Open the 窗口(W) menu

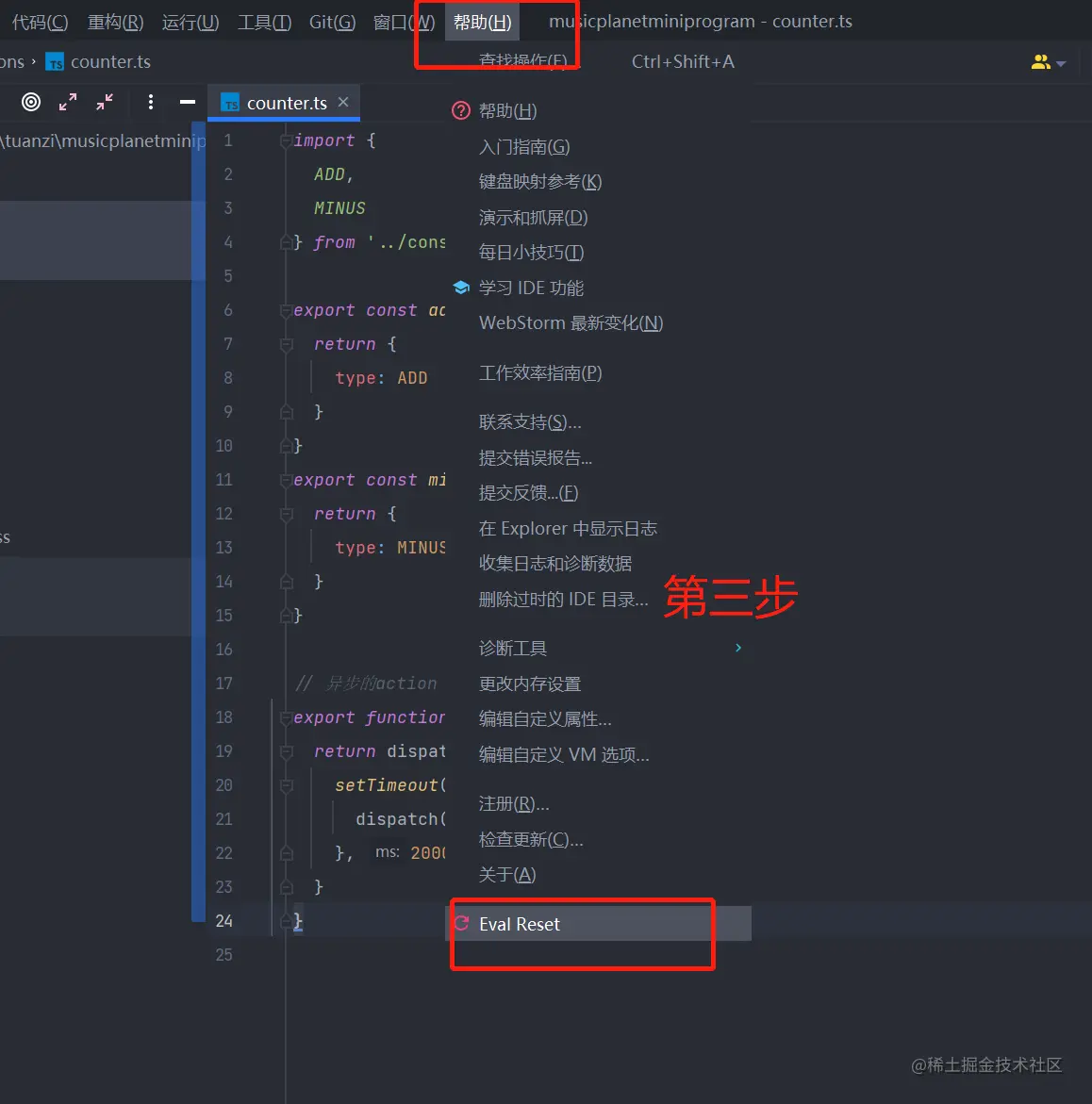pyautogui.click(x=404, y=22)
